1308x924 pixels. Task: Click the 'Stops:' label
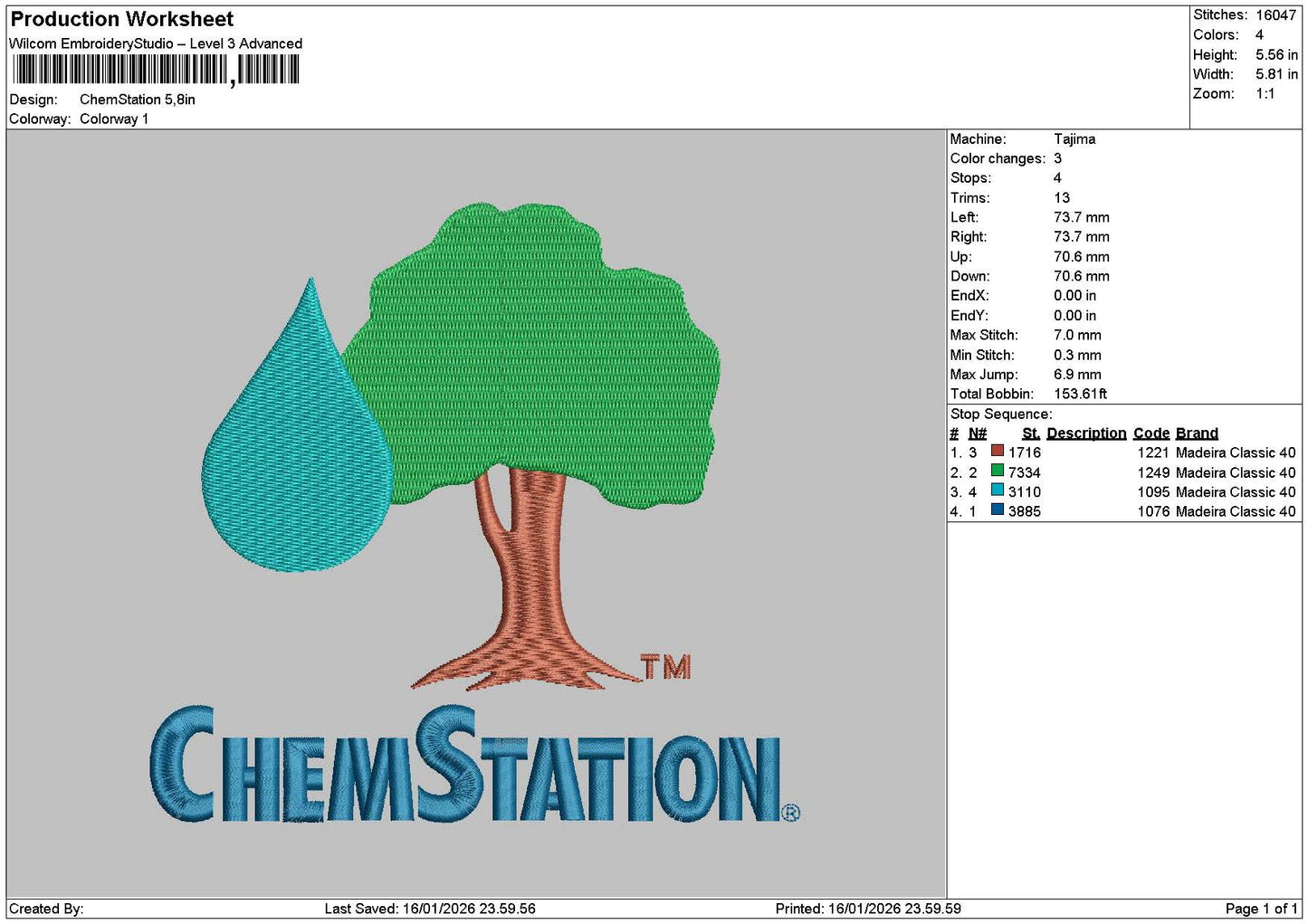[970, 178]
